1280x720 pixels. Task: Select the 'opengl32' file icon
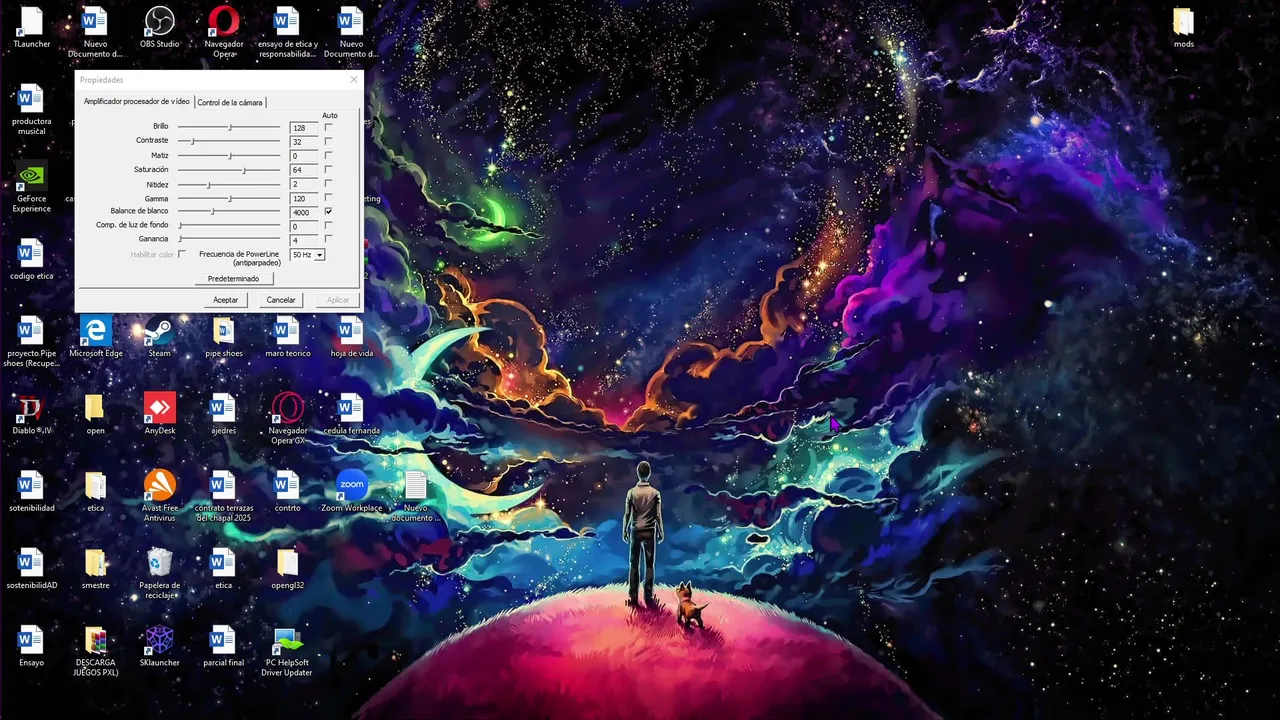coord(287,569)
